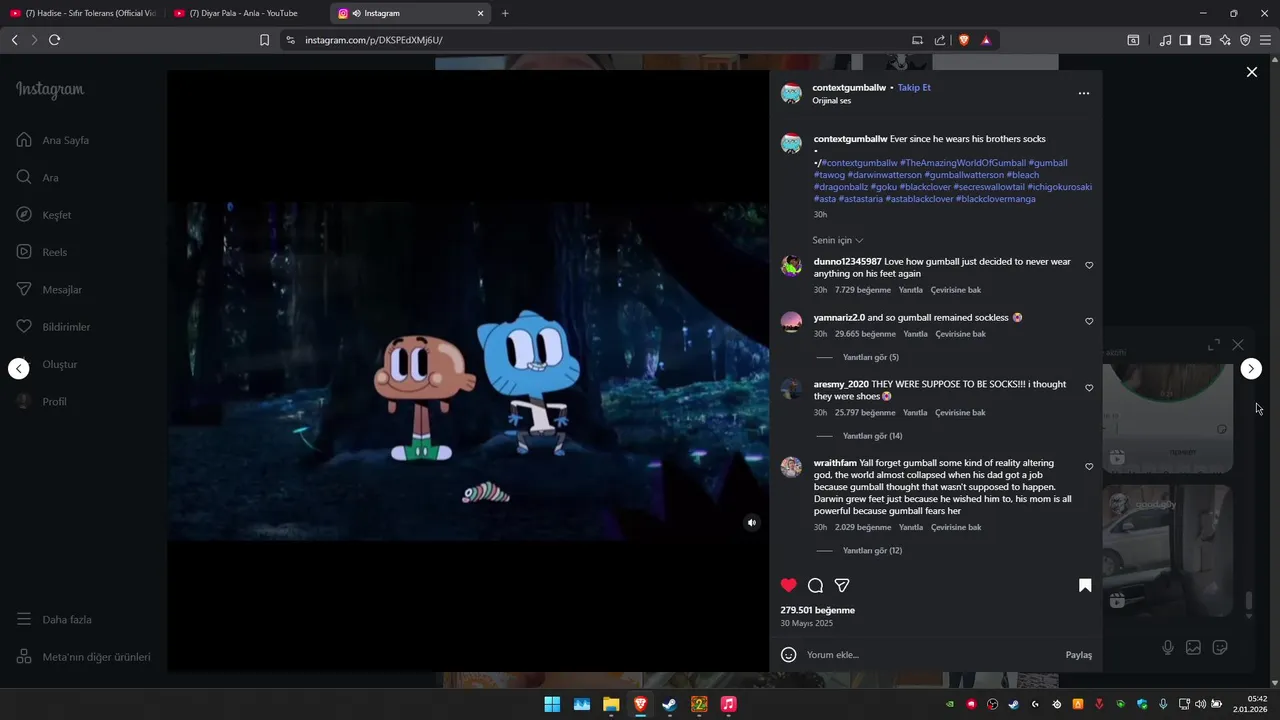Switch to Hadise Sıfır Tolerans tab
The height and width of the screenshot is (720, 1280).
(x=82, y=13)
